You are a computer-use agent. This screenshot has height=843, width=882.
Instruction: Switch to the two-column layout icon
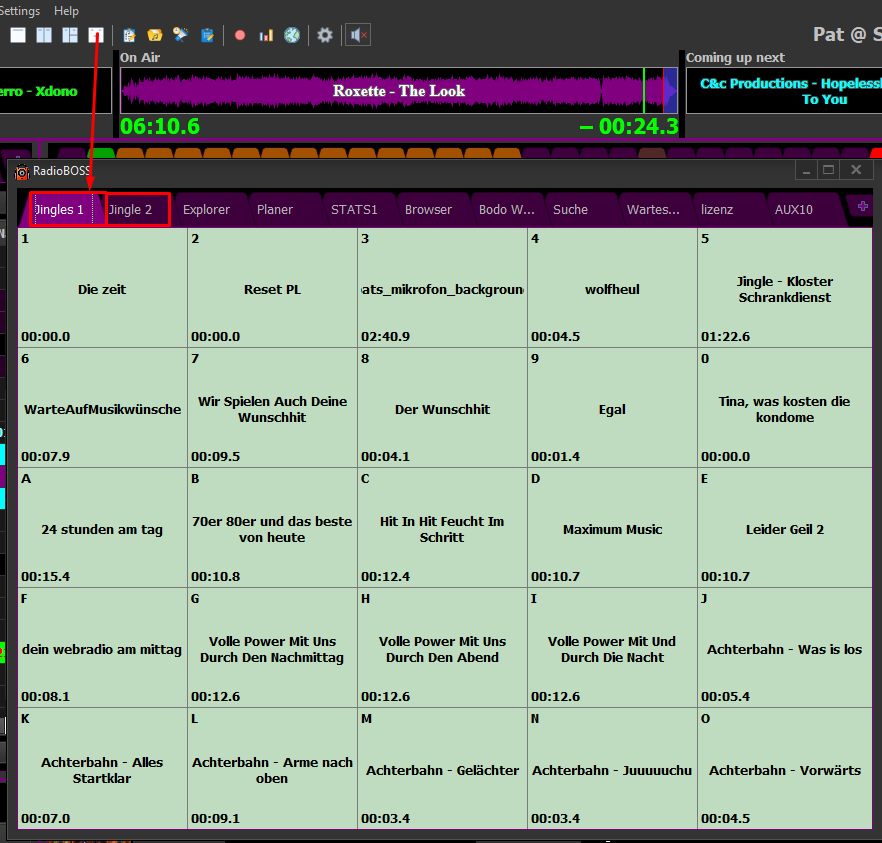click(44, 35)
